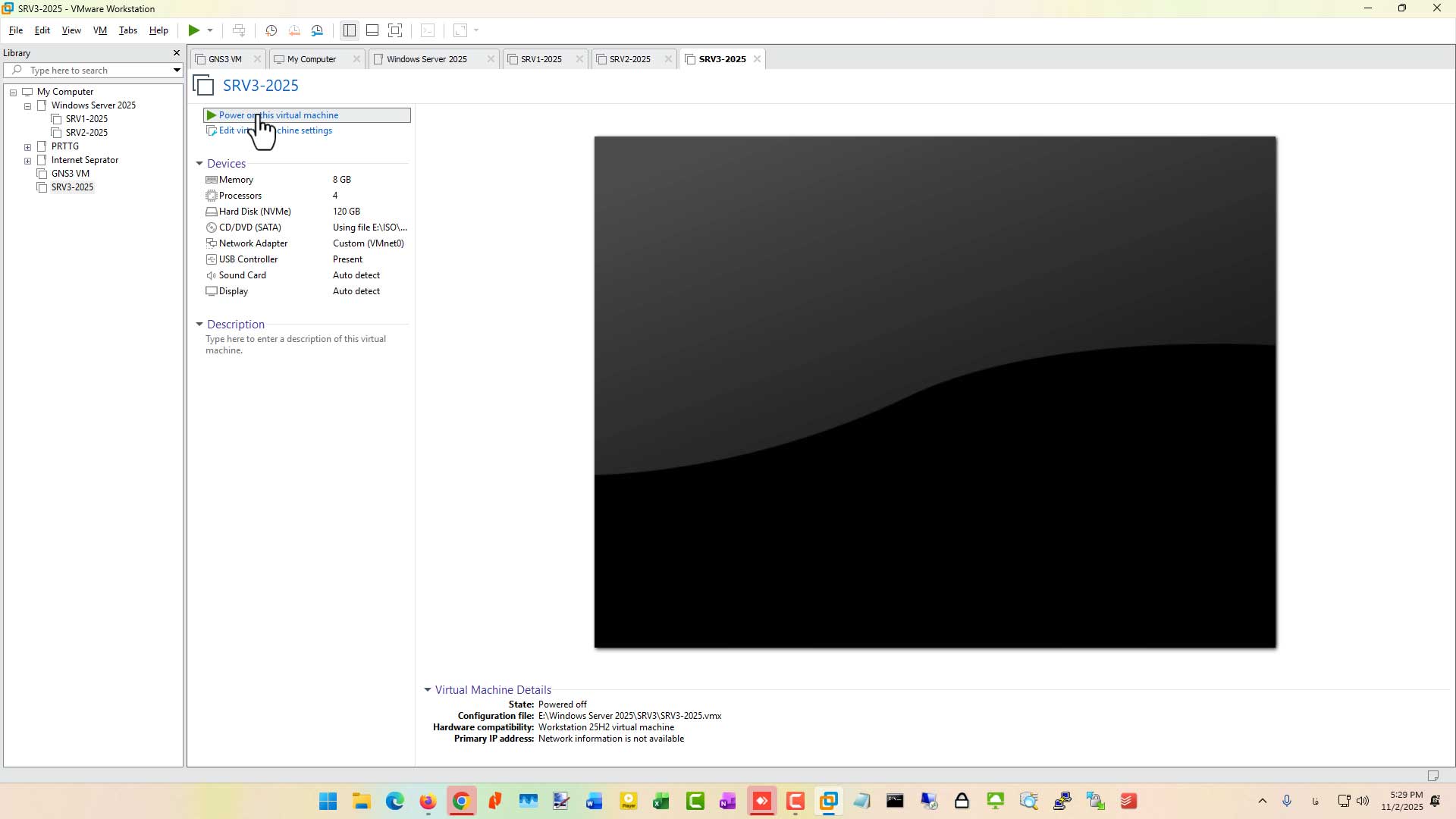
Task: Toggle the thumbnail bar view icon
Action: [372, 30]
